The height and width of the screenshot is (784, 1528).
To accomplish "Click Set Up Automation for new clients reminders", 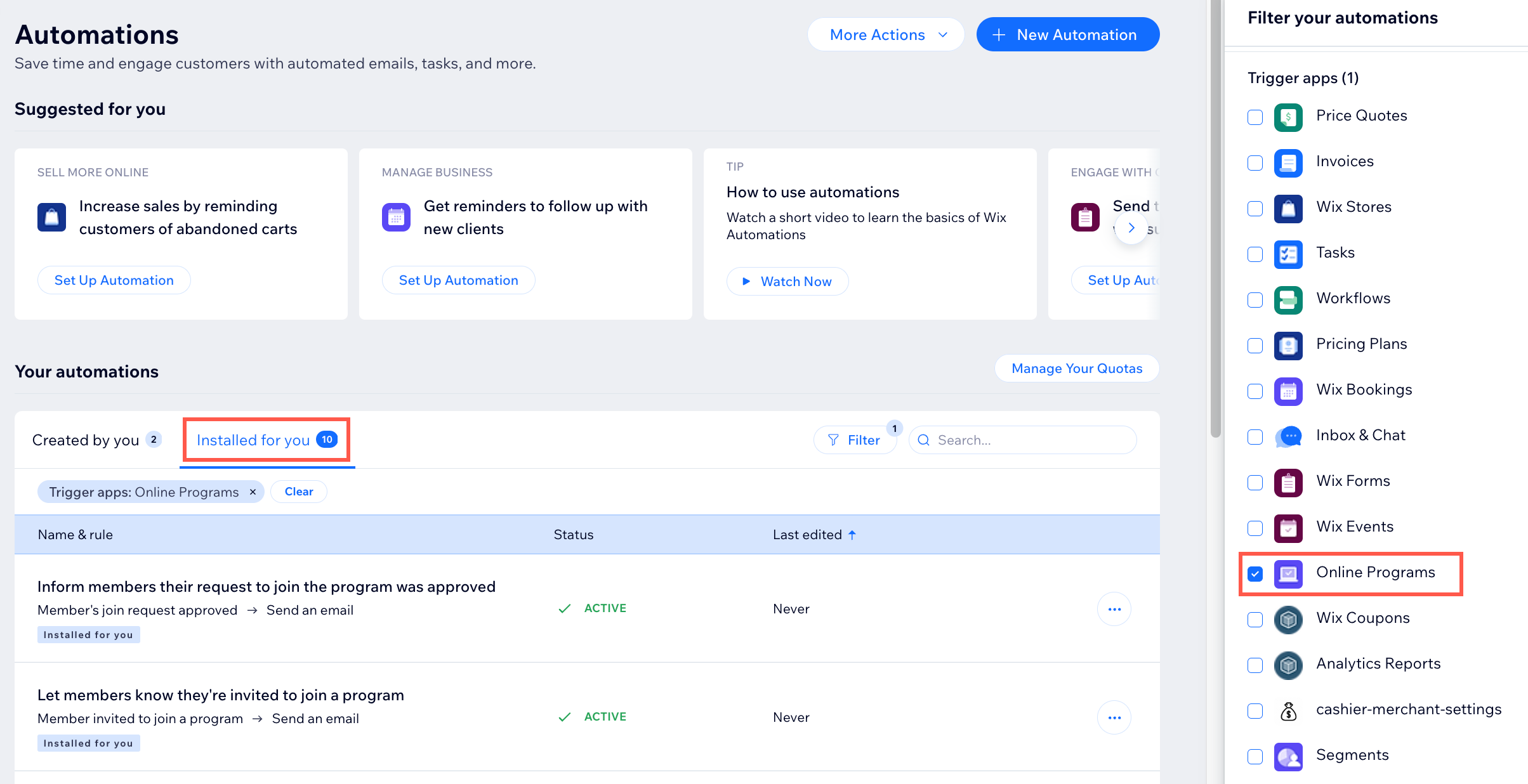I will (x=459, y=280).
